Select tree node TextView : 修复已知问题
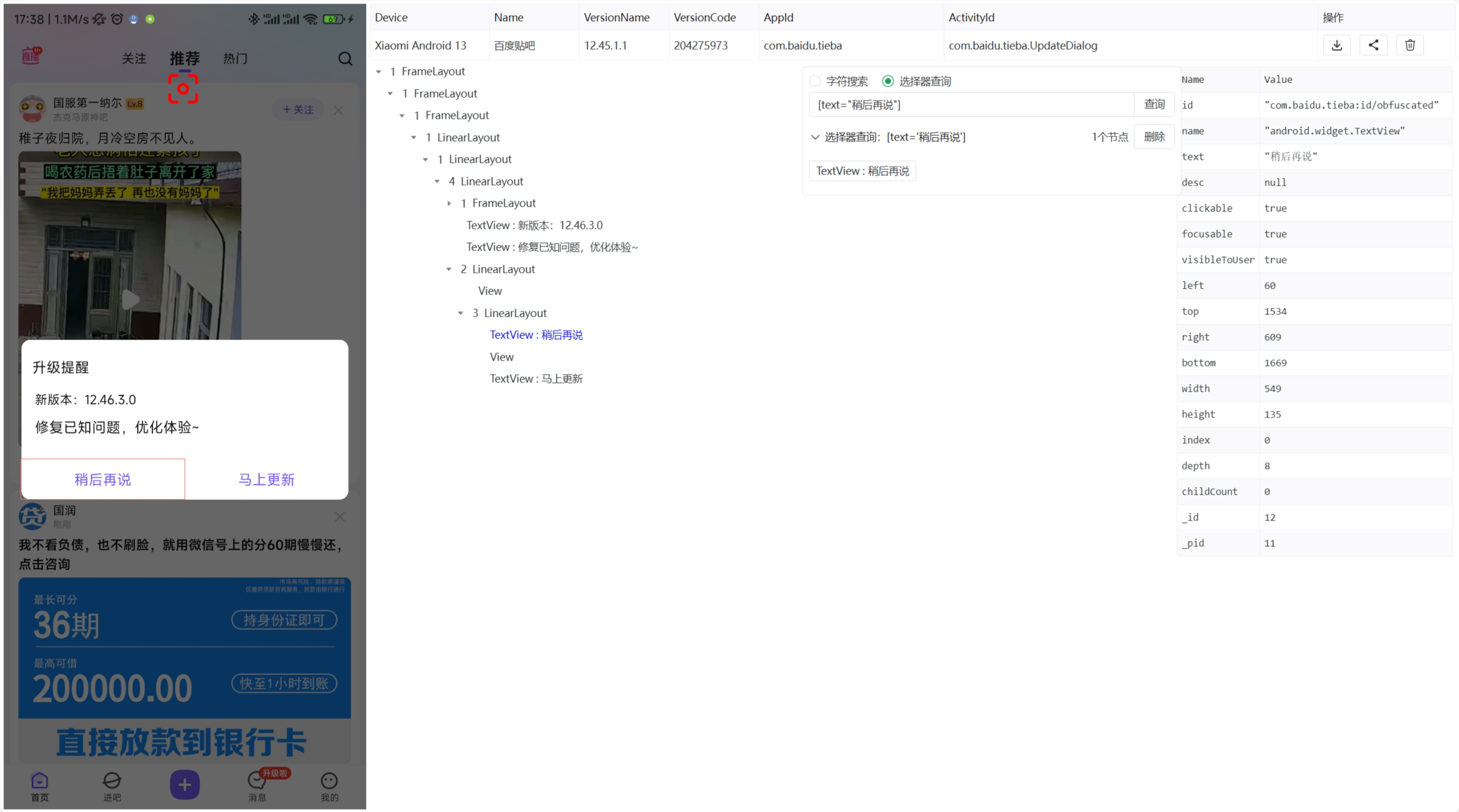The width and height of the screenshot is (1459, 812). tap(552, 247)
